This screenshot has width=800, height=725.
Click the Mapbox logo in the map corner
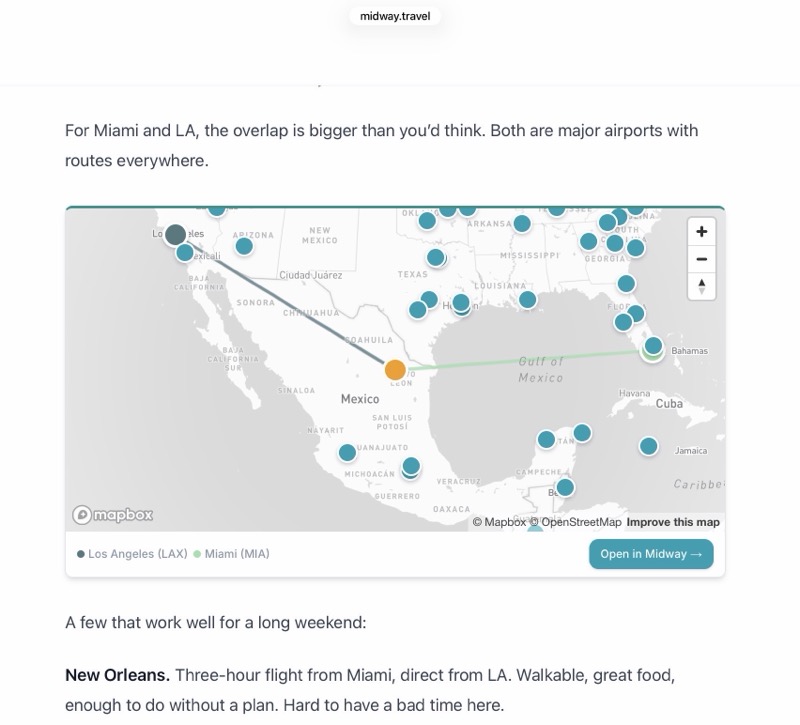(x=111, y=514)
